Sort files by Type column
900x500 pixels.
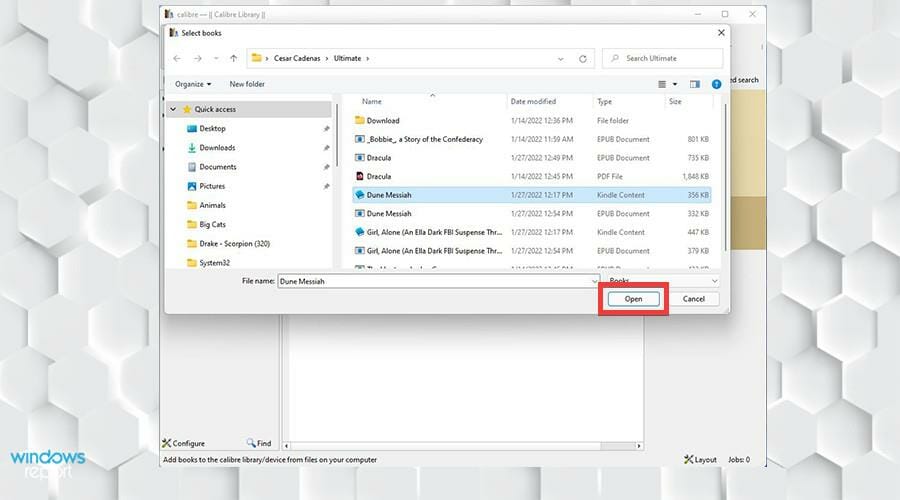(604, 101)
